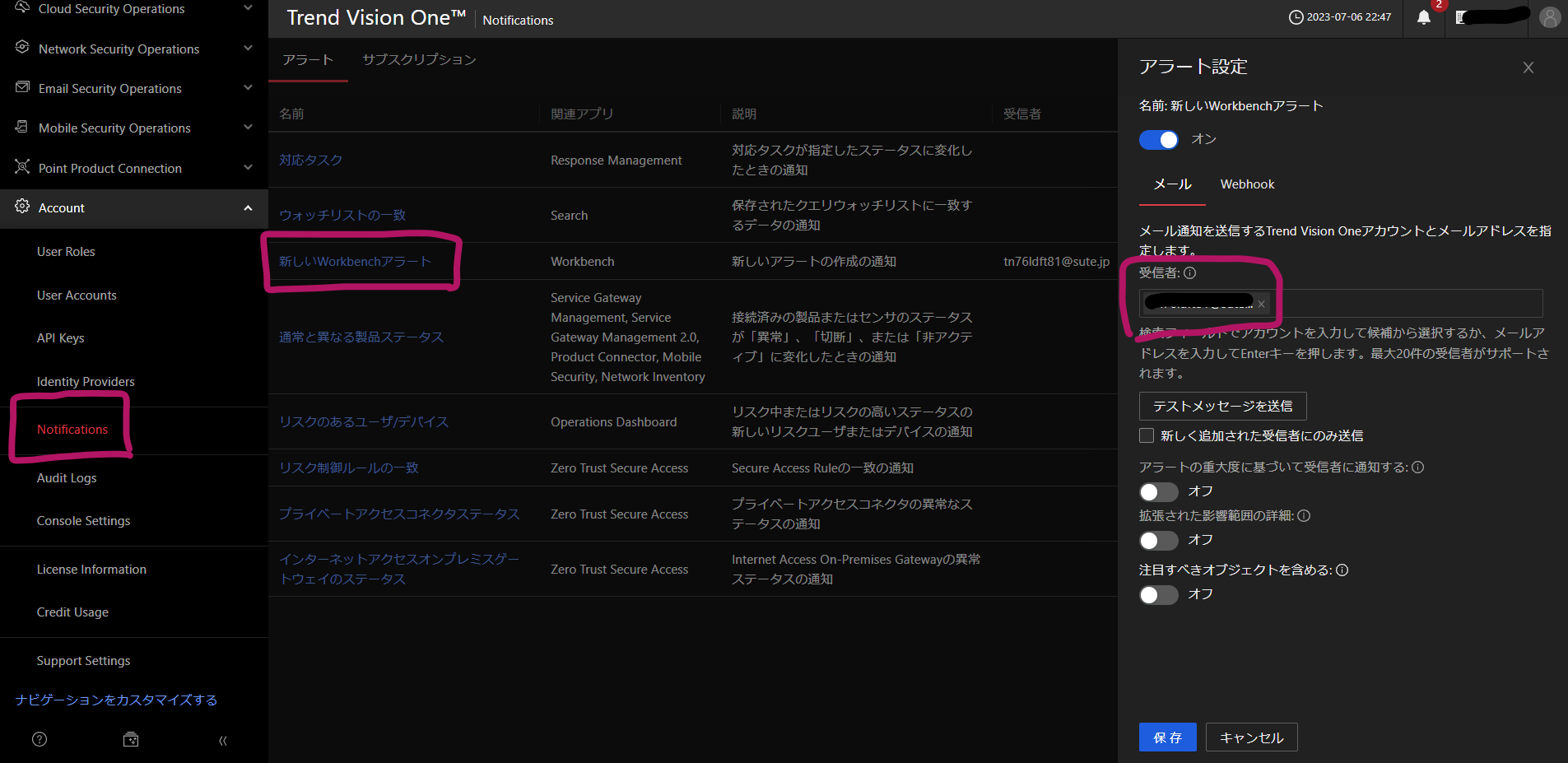The height and width of the screenshot is (763, 1568).
Task: Click info icon beside 注目すべきオブジェクトを含める
Action: [1342, 570]
